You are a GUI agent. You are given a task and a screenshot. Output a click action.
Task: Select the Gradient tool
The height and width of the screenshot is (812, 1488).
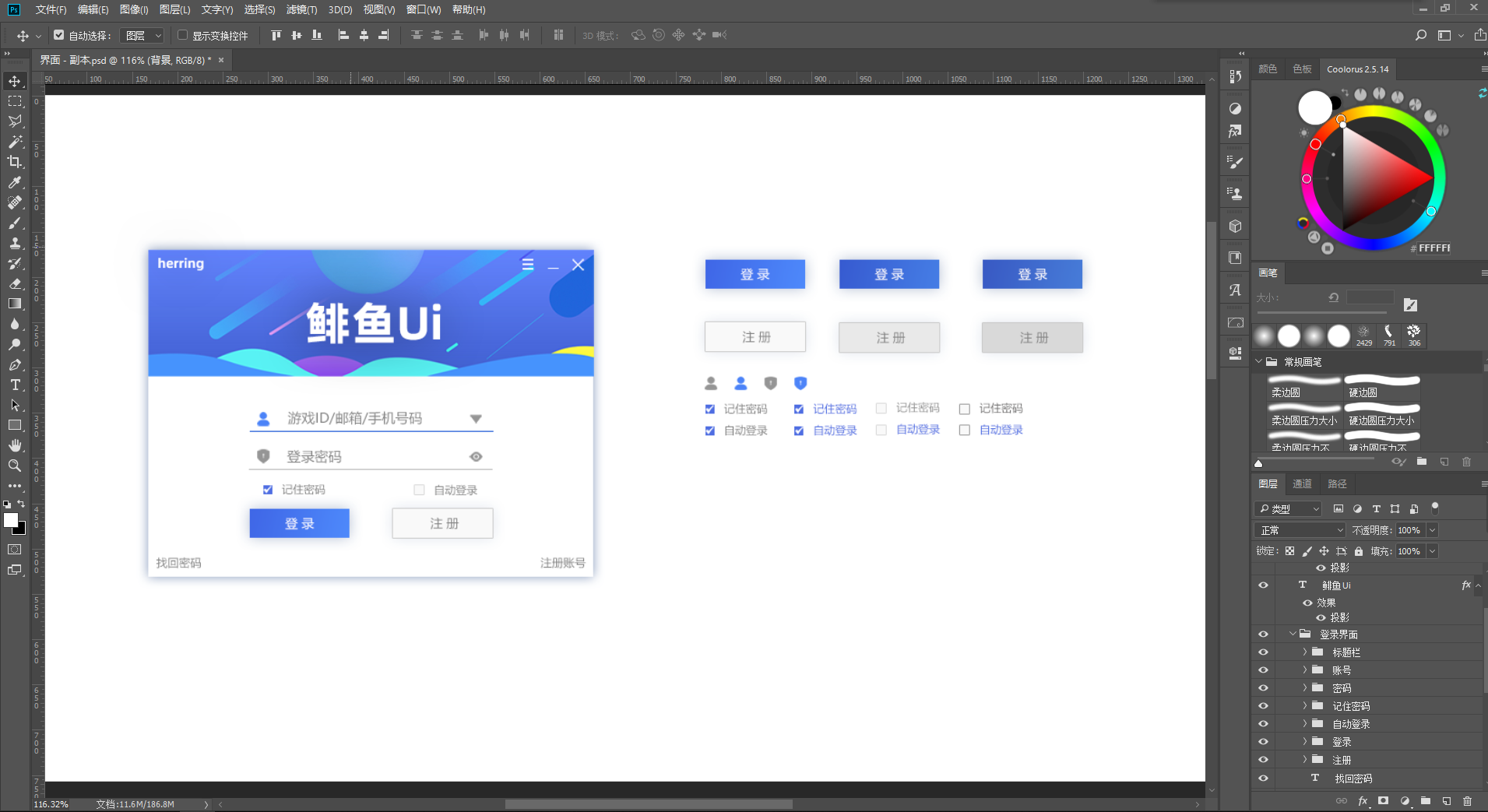[x=15, y=304]
